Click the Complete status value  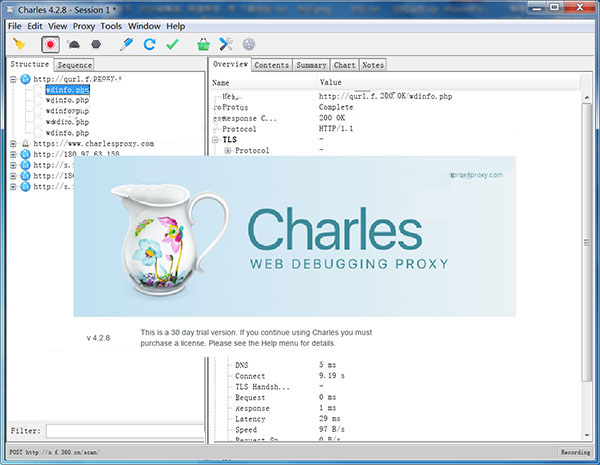[336, 107]
